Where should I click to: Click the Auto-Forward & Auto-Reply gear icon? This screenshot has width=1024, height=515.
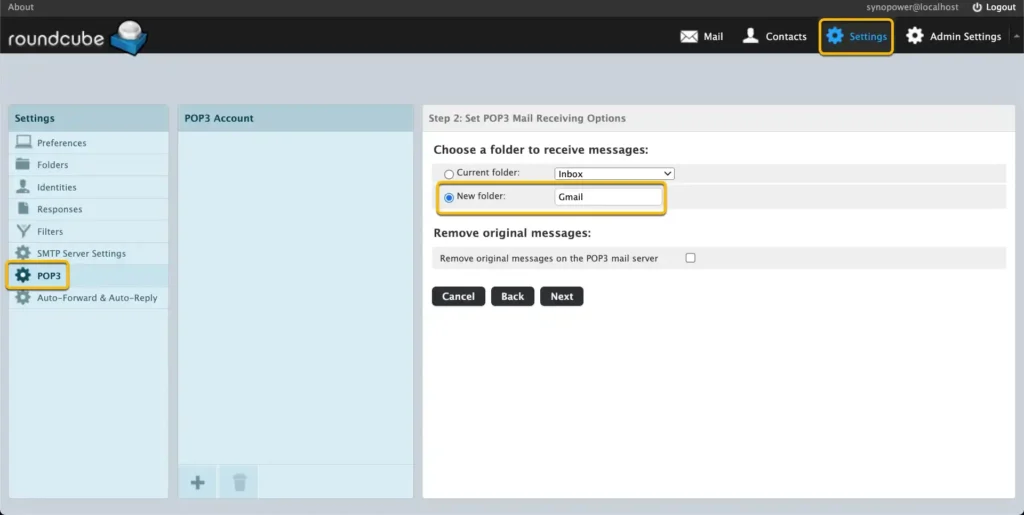pos(23,297)
